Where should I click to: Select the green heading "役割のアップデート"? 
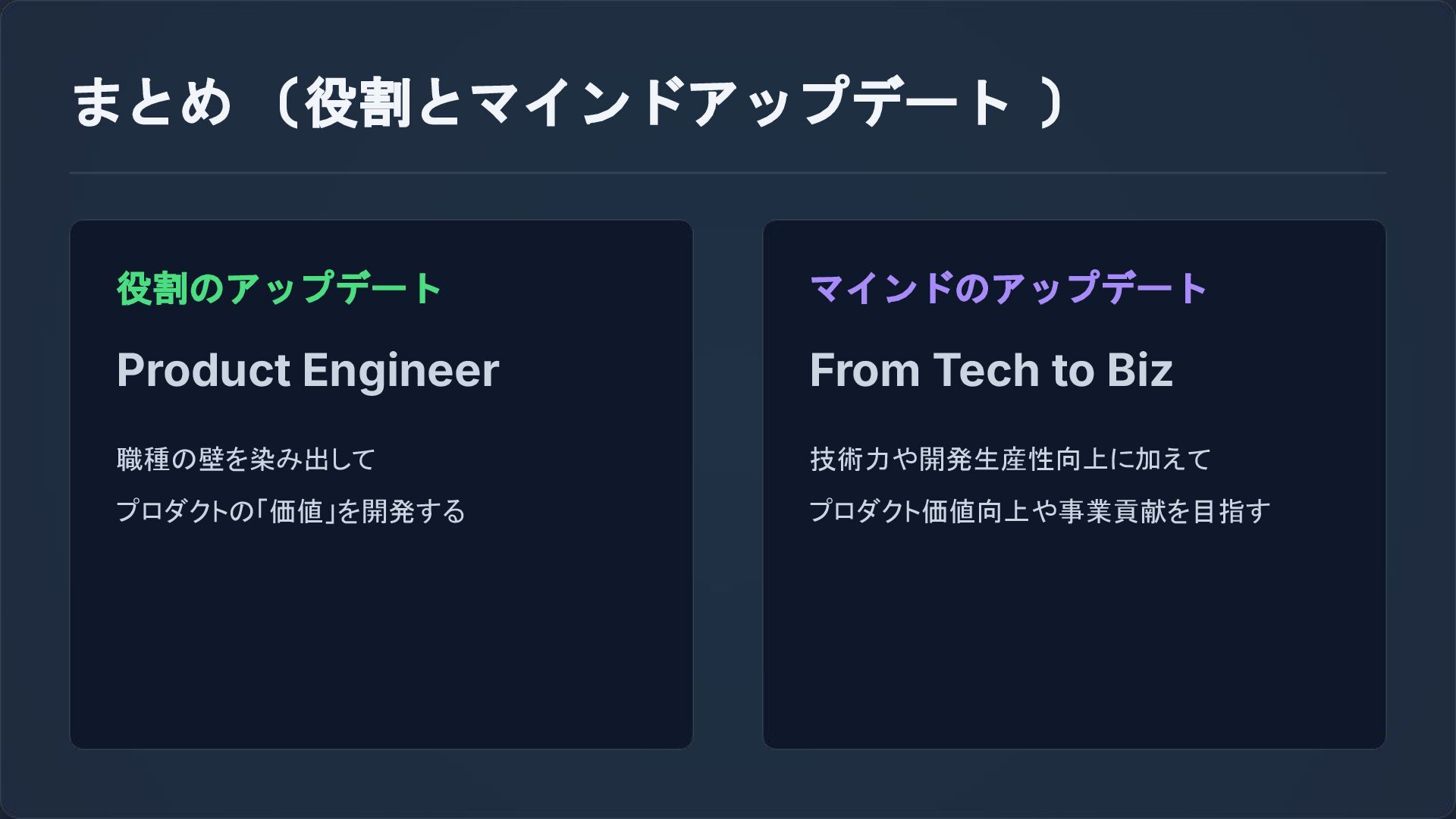[279, 289]
